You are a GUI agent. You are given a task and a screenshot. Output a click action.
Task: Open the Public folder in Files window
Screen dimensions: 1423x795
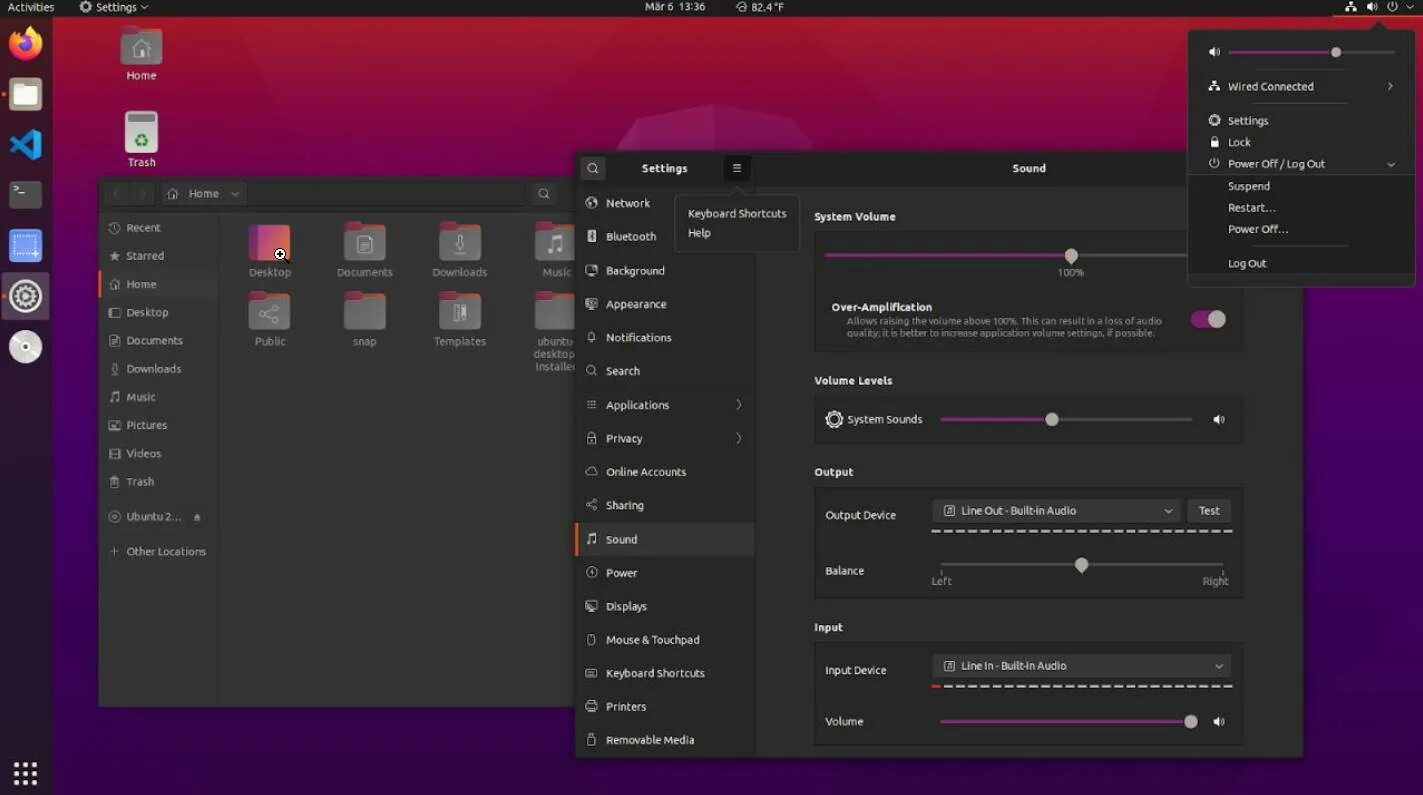(x=270, y=320)
